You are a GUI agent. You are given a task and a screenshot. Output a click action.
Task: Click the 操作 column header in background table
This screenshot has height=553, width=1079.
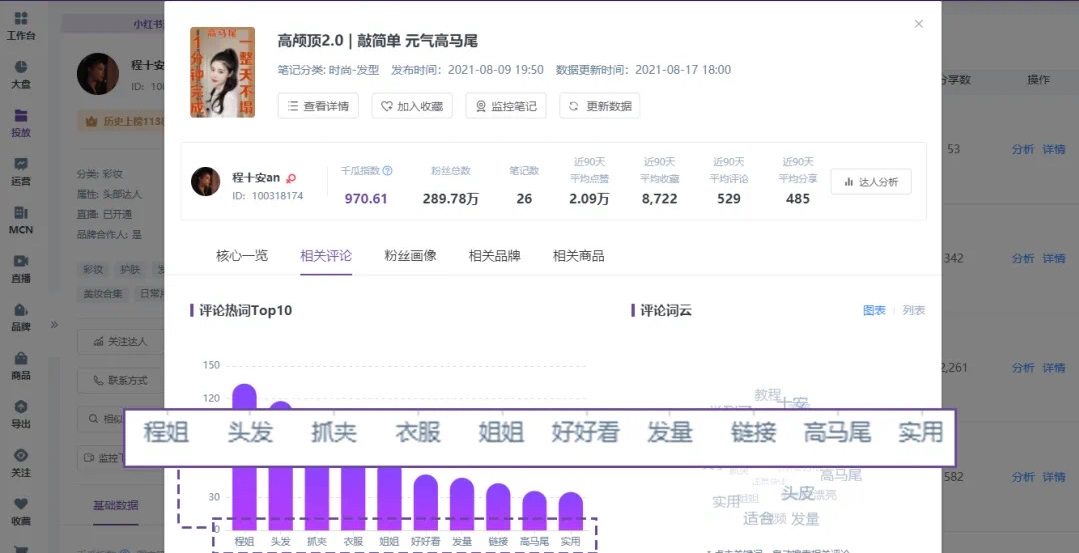(1038, 80)
